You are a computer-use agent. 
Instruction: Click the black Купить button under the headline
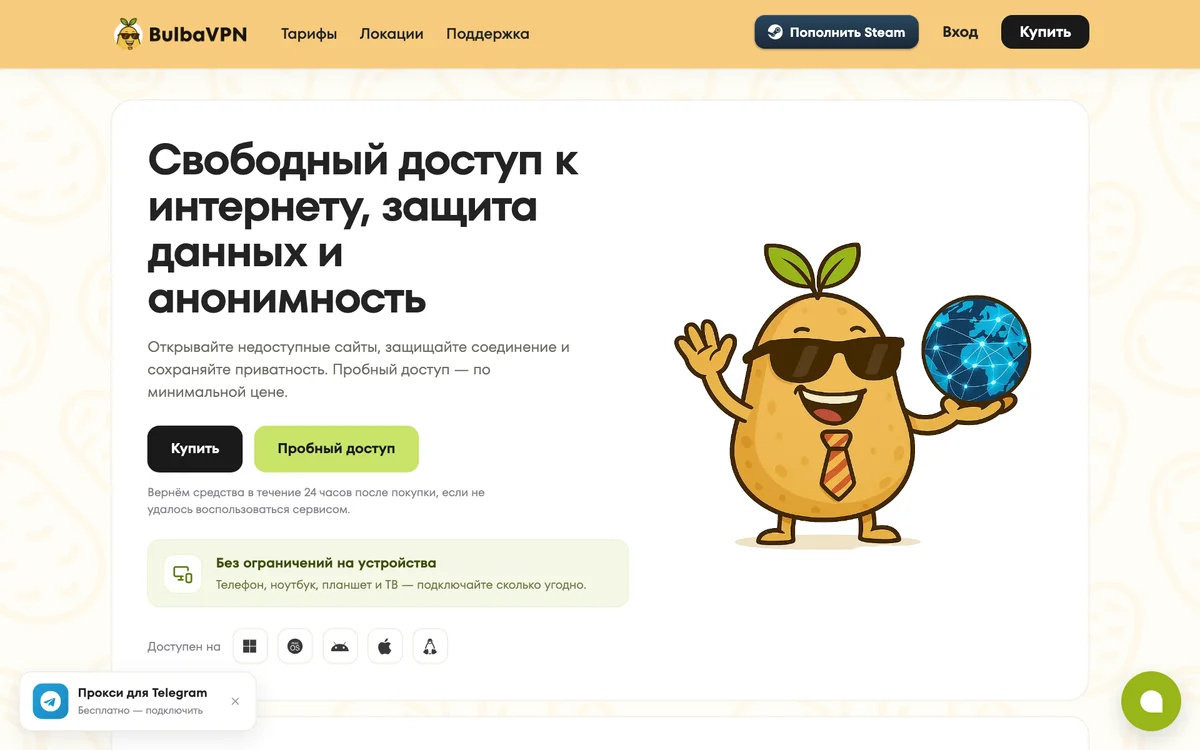click(195, 449)
